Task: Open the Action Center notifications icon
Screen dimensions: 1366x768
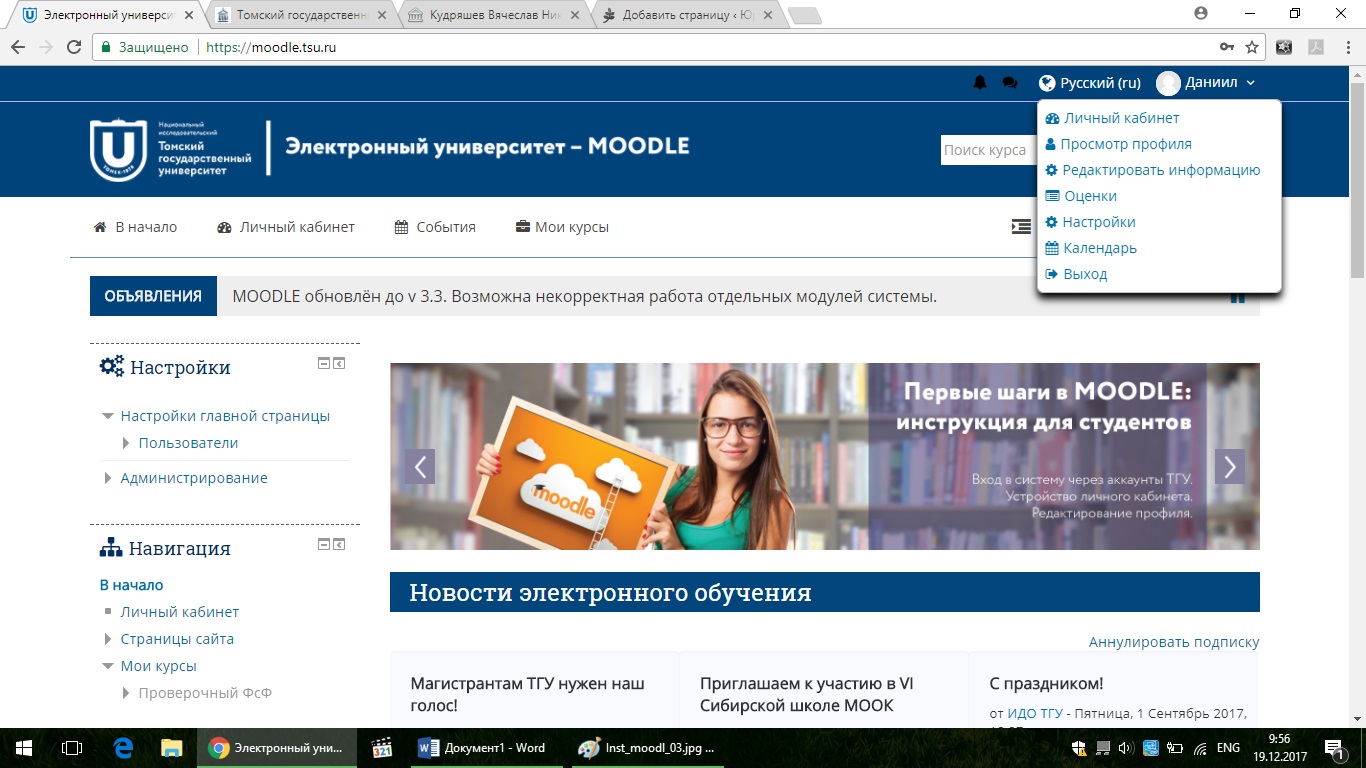Action: pos(1334,747)
